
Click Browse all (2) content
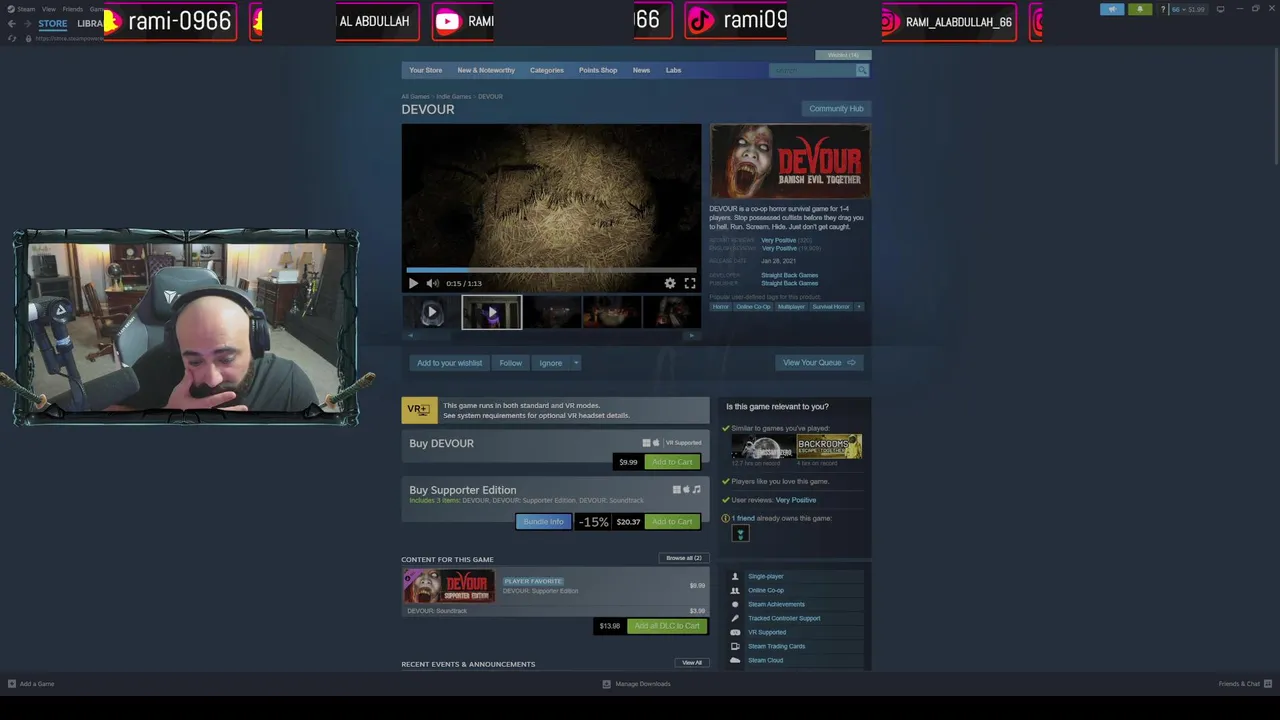(x=684, y=558)
